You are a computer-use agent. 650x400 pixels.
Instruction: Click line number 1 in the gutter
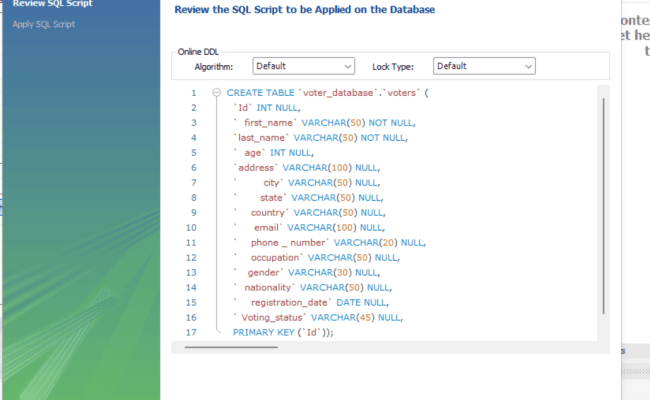click(194, 93)
